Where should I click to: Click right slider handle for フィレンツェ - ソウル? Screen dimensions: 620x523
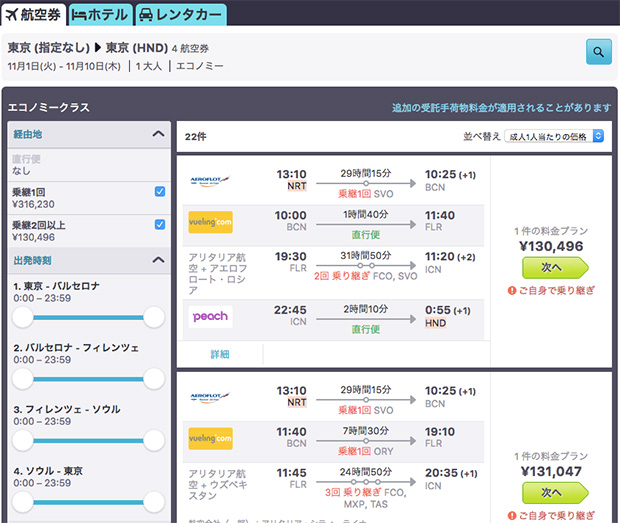pyautogui.click(x=154, y=440)
